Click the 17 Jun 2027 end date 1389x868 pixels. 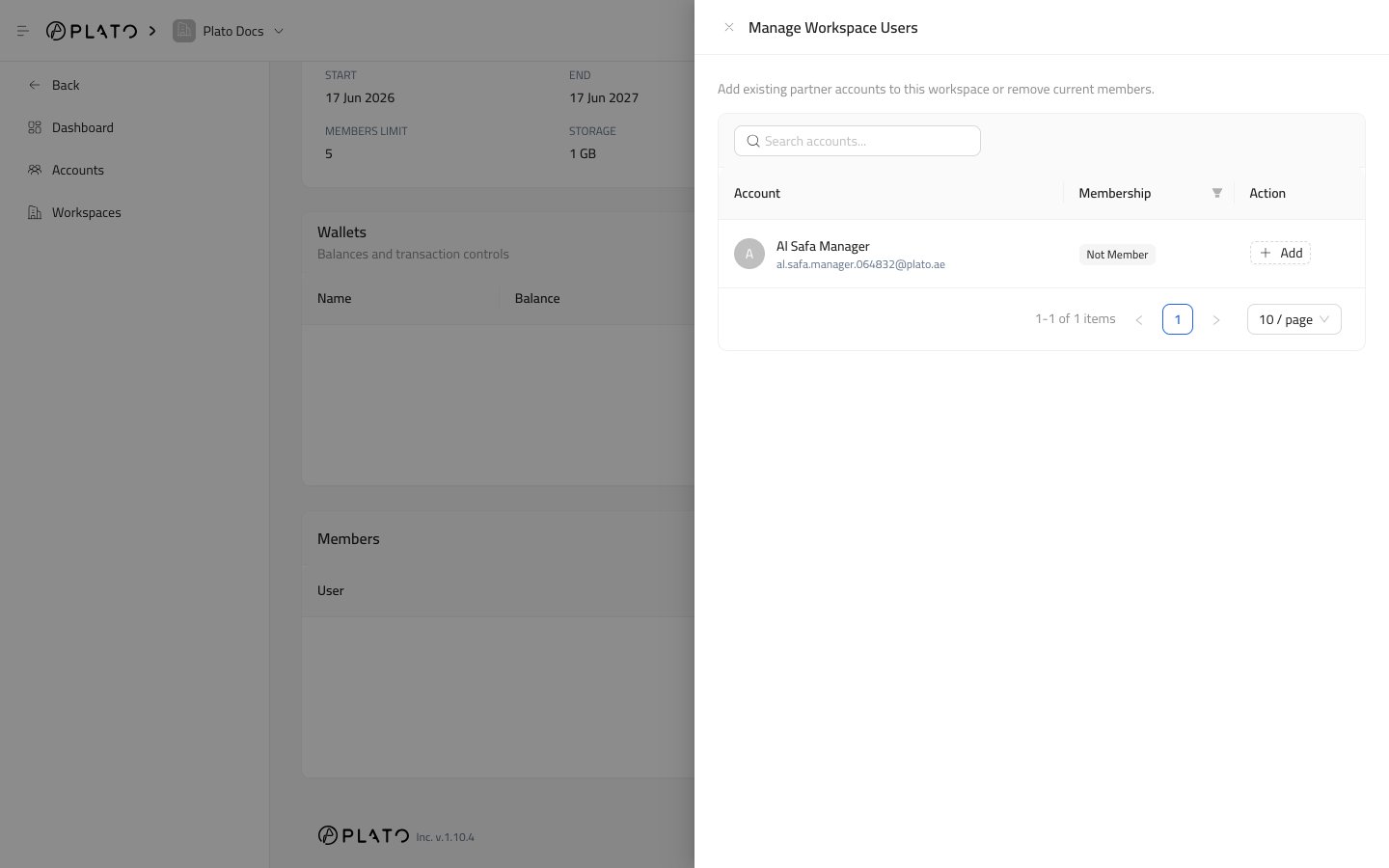[604, 97]
